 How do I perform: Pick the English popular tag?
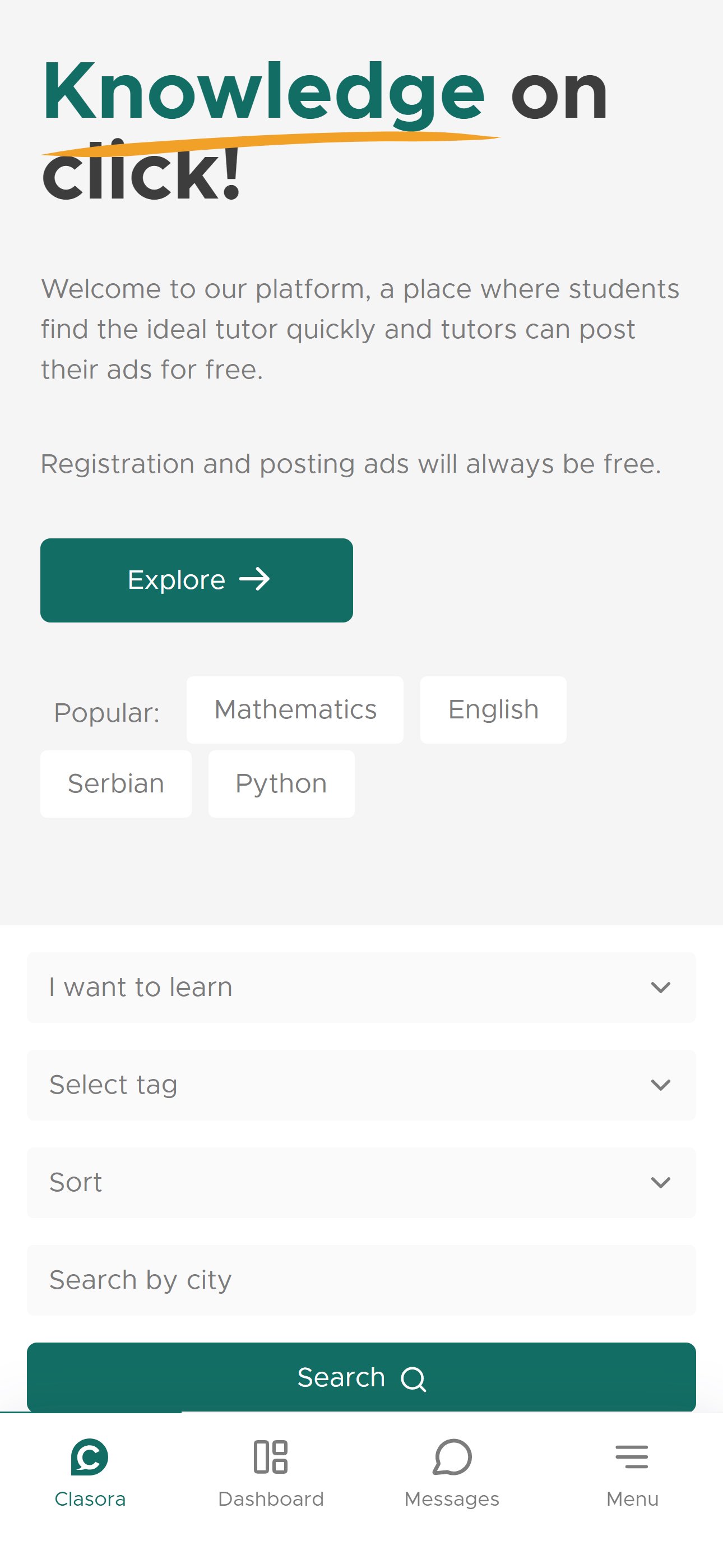493,710
